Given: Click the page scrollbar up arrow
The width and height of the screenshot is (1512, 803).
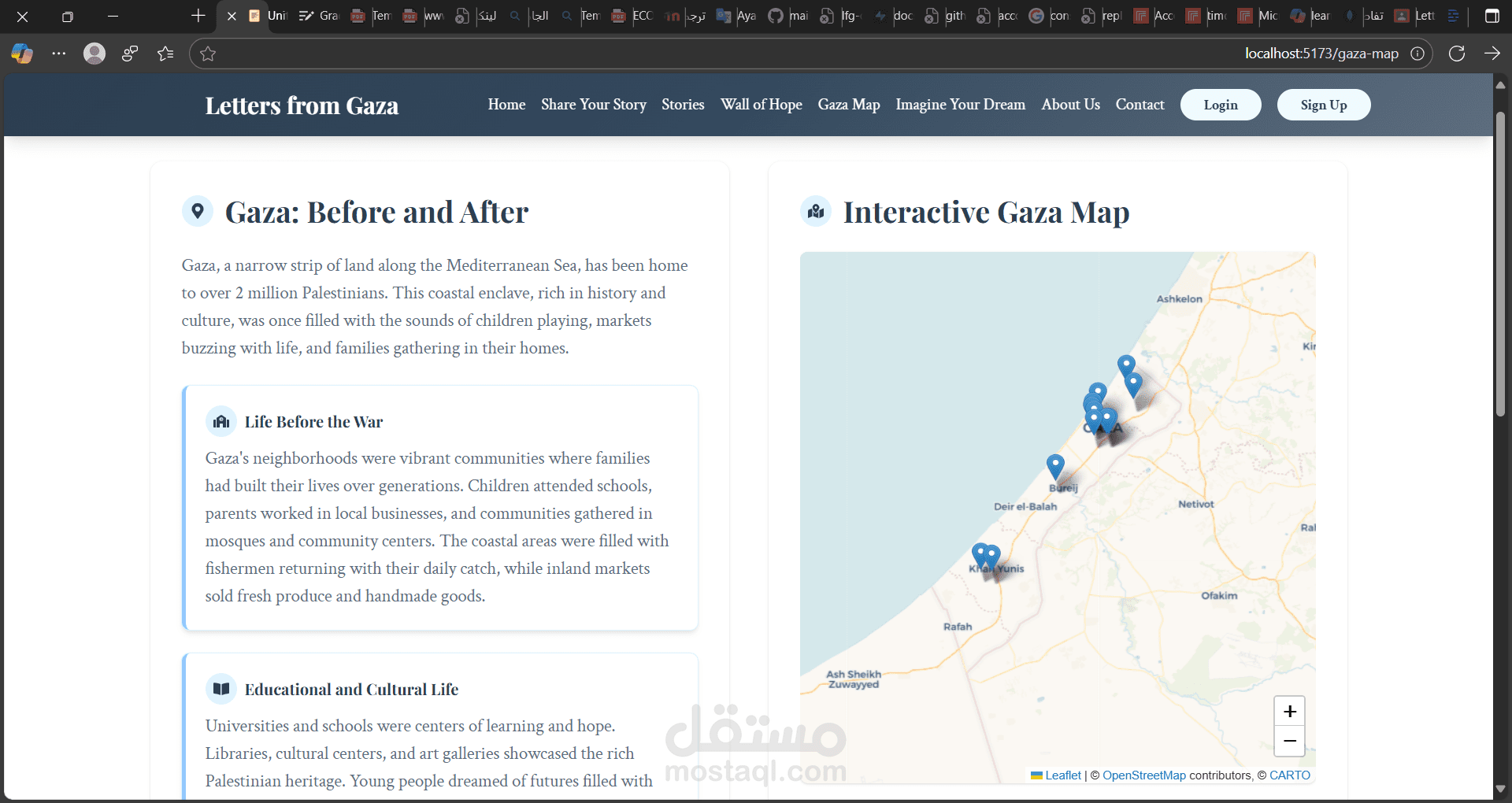Looking at the screenshot, I should pyautogui.click(x=1501, y=84).
